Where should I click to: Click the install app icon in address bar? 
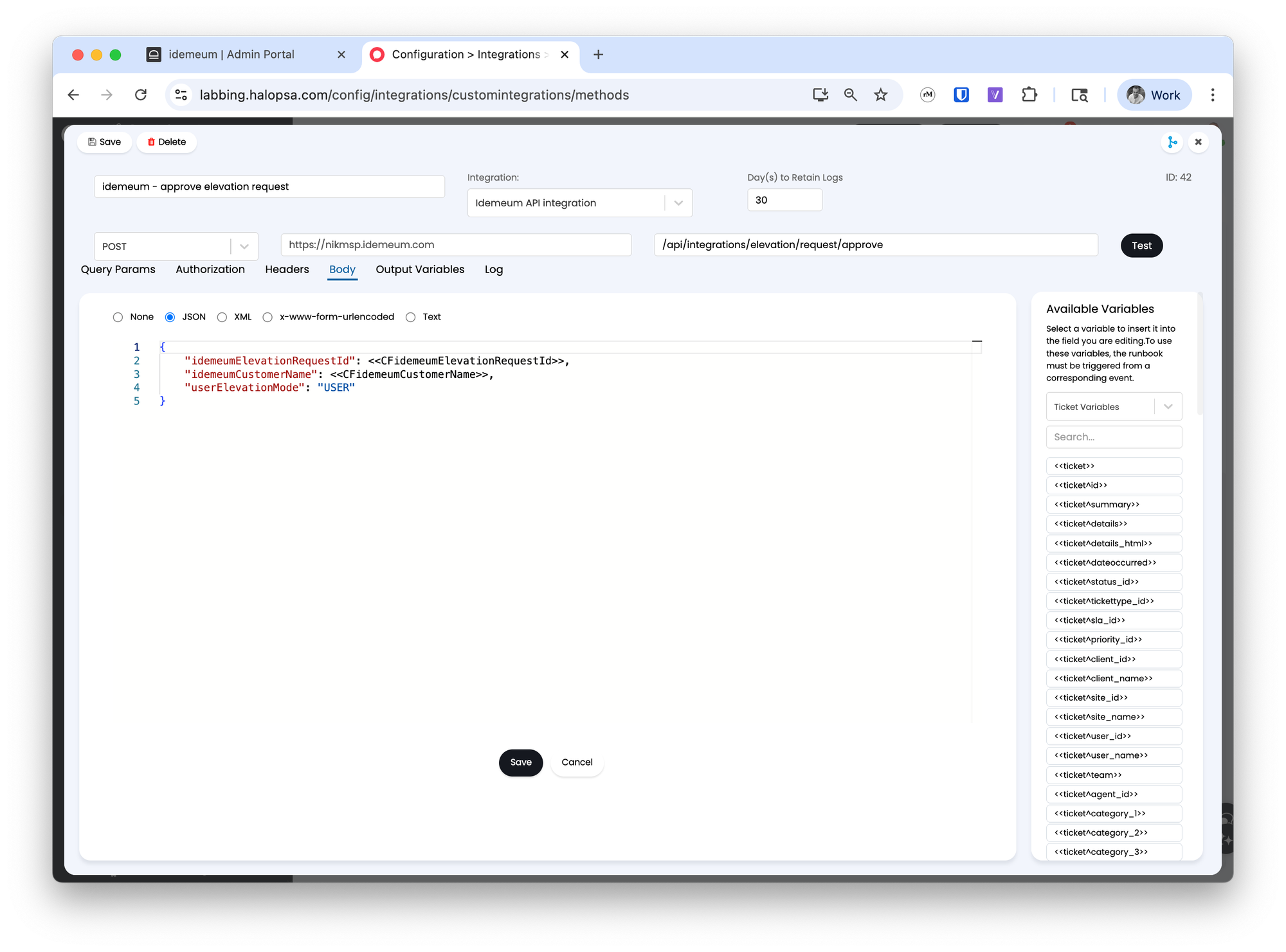820,95
